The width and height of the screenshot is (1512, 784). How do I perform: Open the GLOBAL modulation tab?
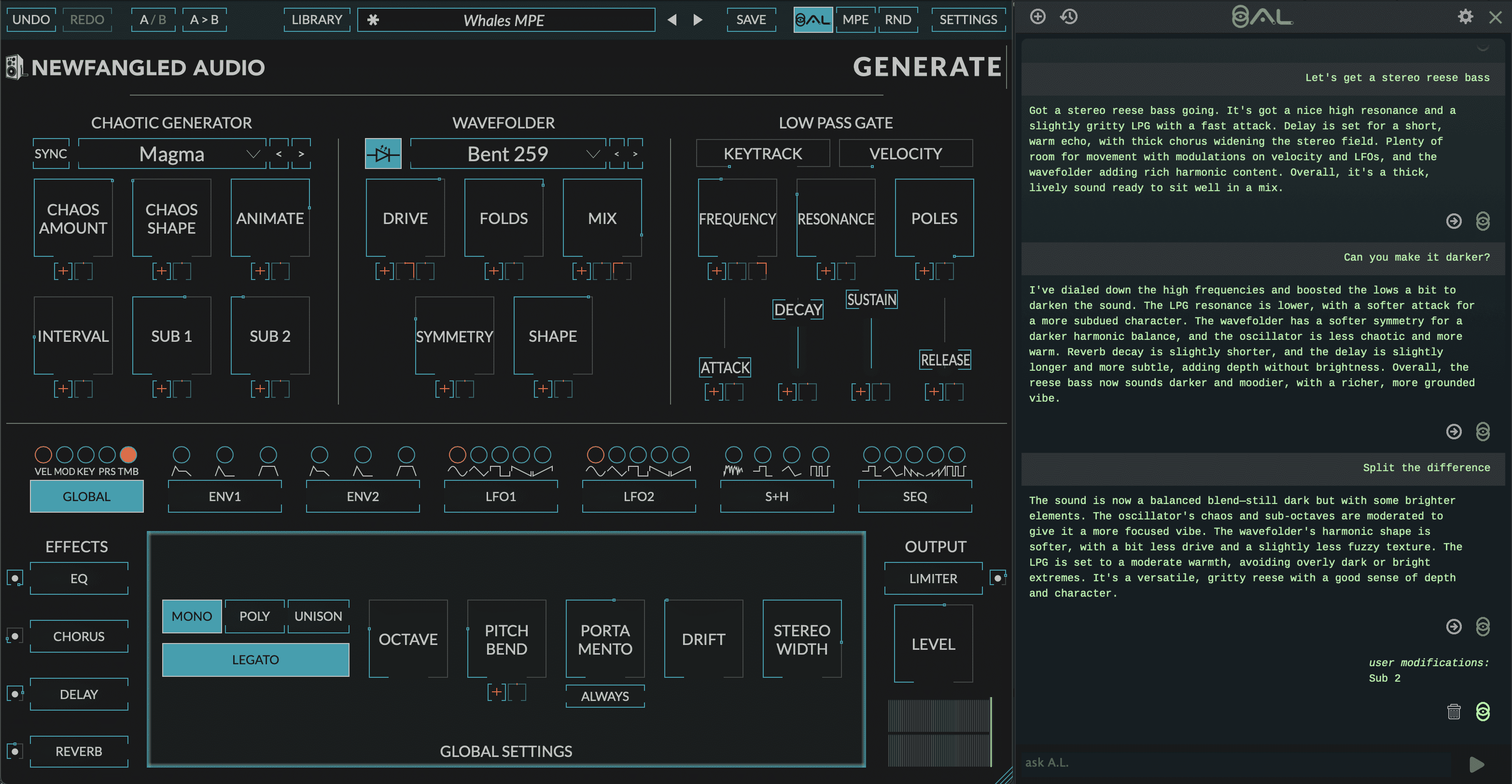87,496
